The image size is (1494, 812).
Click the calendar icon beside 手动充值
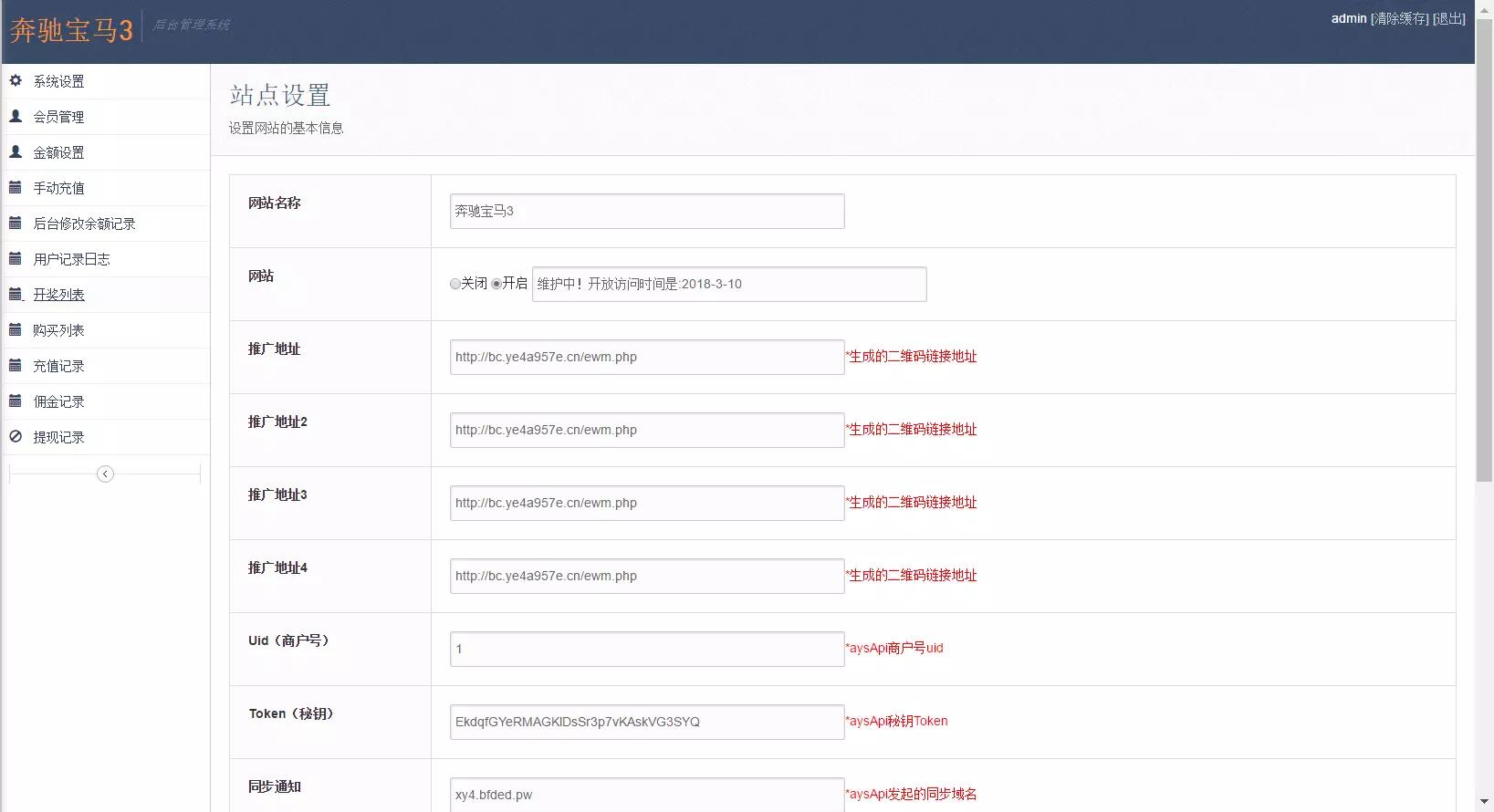click(16, 188)
